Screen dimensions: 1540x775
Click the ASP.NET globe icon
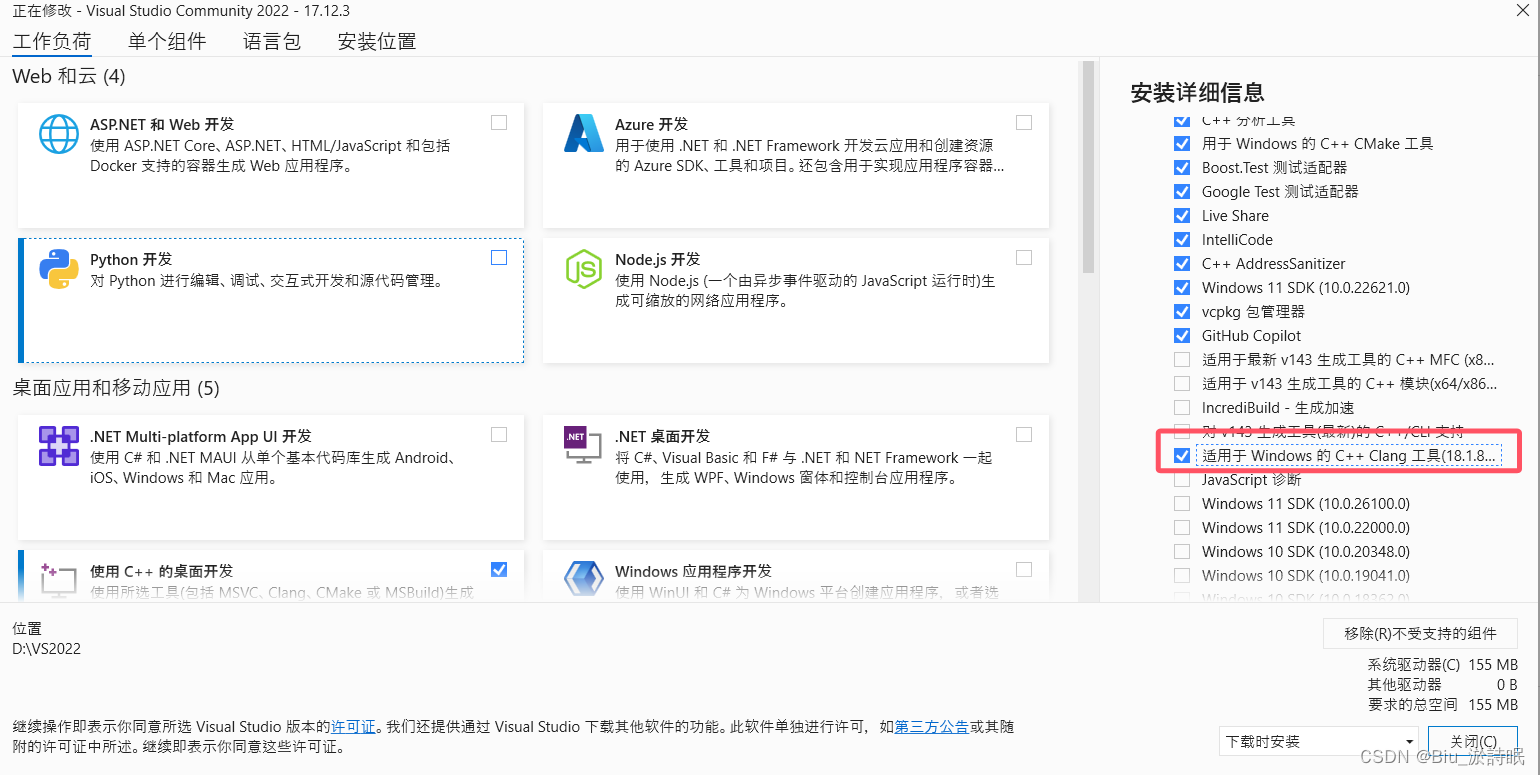[x=59, y=134]
